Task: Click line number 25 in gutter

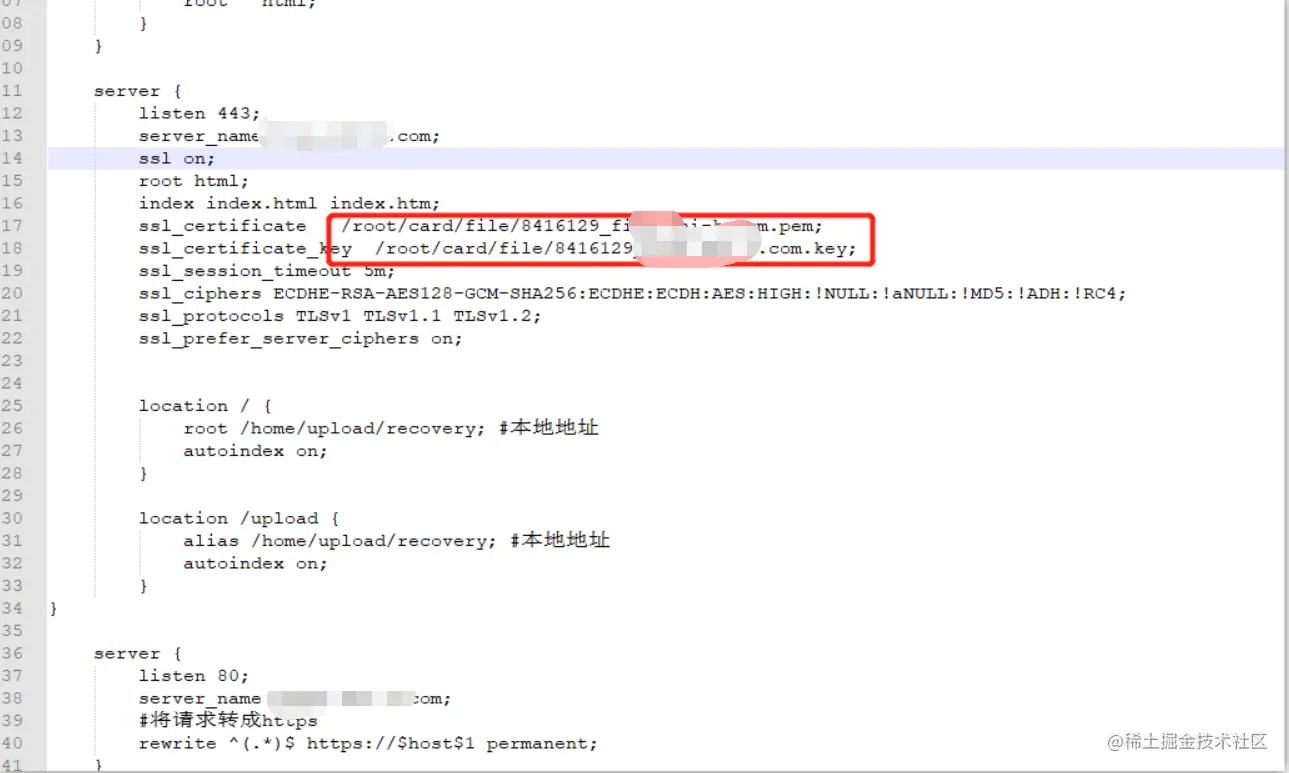Action: pos(12,406)
